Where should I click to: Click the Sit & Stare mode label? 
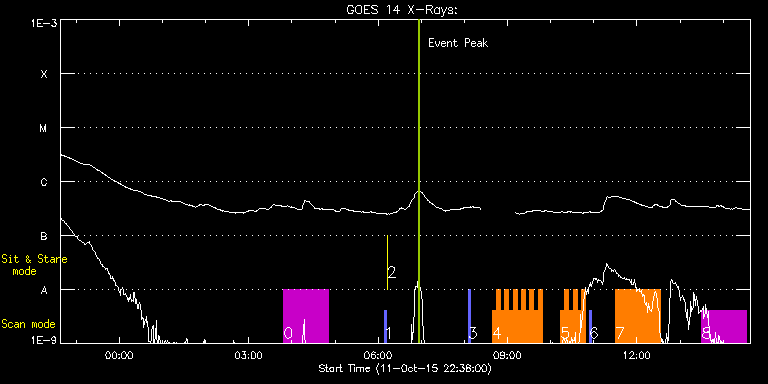[x=34, y=265]
